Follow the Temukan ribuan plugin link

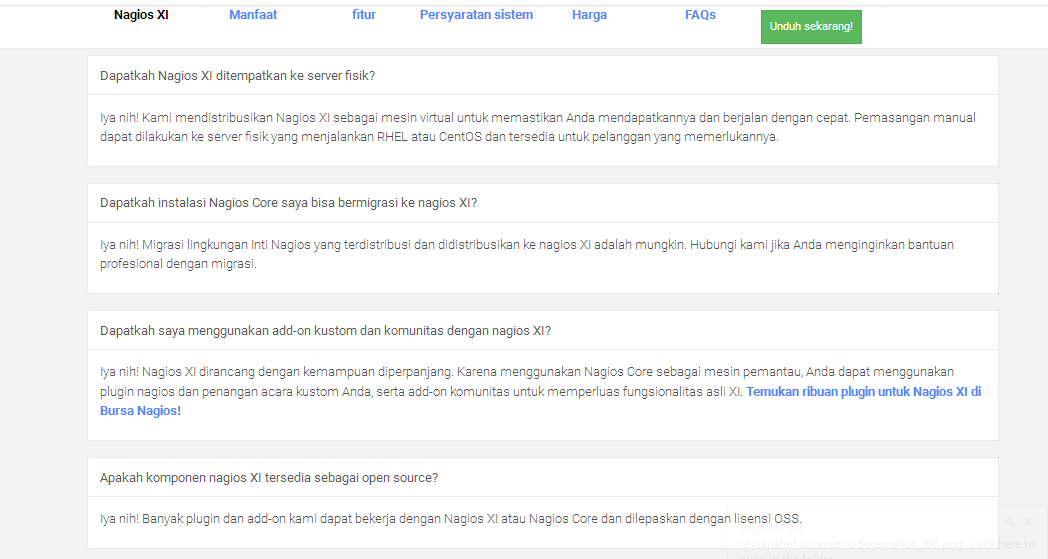(862, 392)
